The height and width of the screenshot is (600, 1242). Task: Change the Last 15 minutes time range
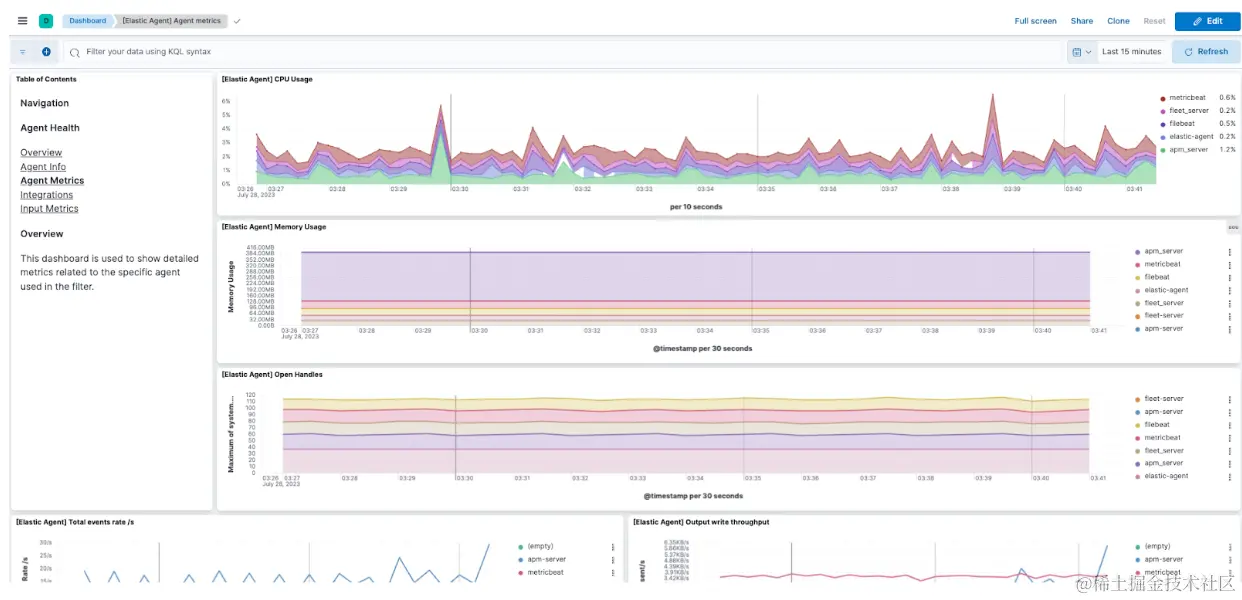1131,52
